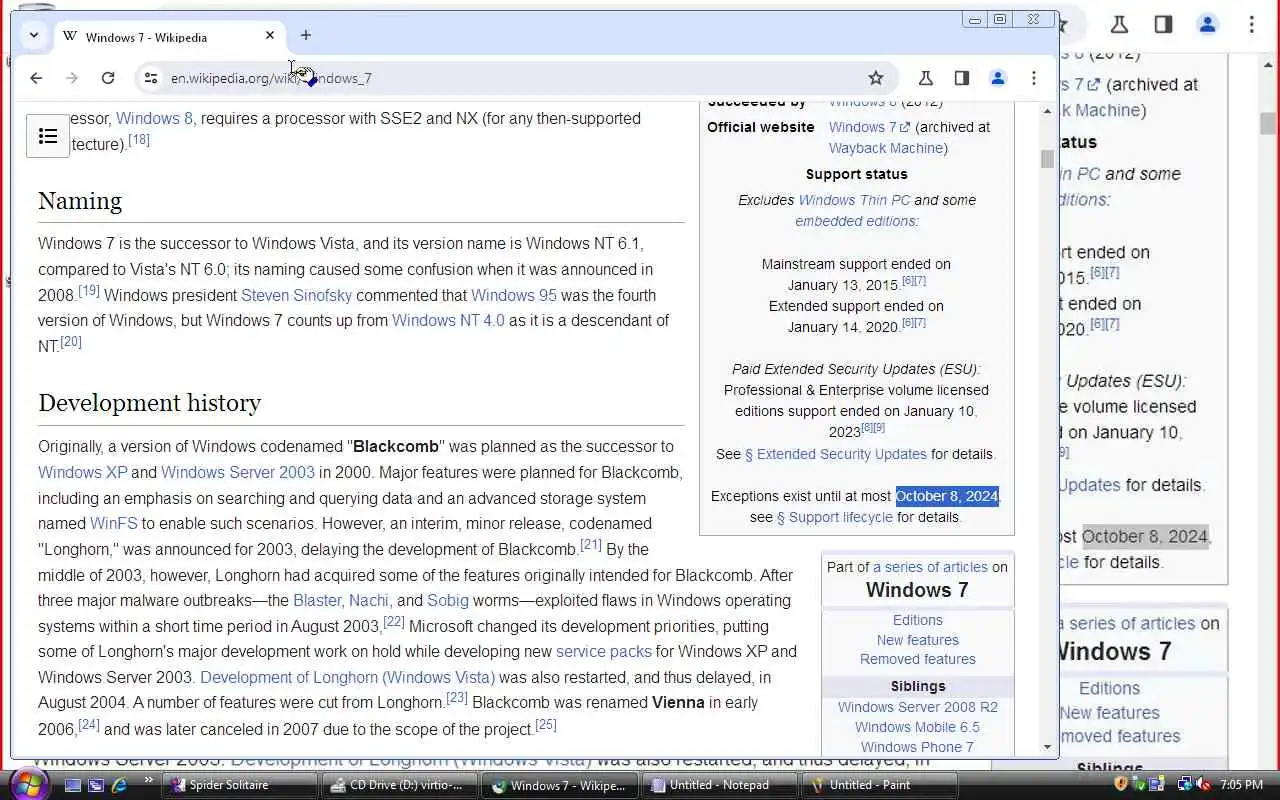1280x800 pixels.
Task: Click the background window scrollbar thumb
Action: [1268, 124]
